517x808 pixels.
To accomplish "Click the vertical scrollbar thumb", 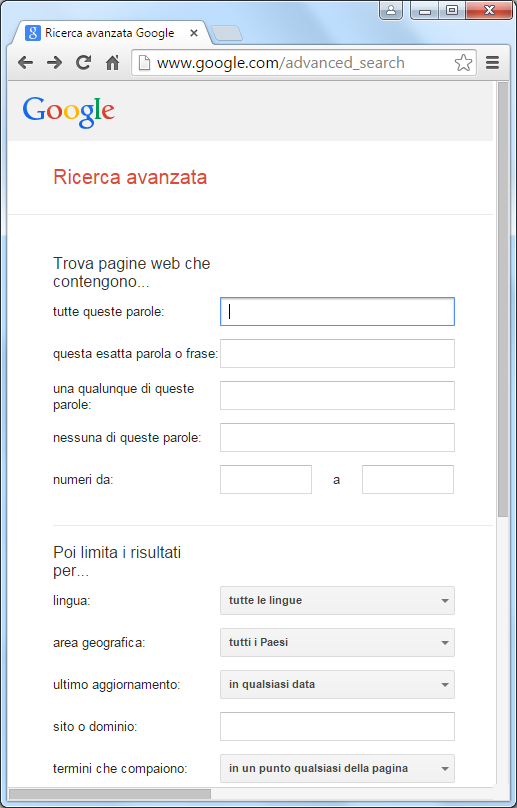I will point(503,299).
